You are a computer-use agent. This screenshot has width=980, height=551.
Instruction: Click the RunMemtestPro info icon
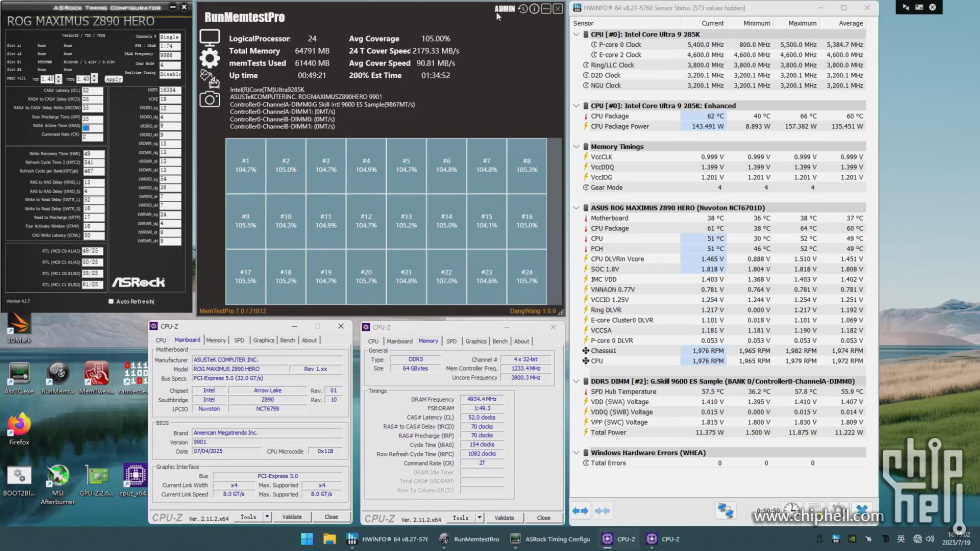pos(534,9)
